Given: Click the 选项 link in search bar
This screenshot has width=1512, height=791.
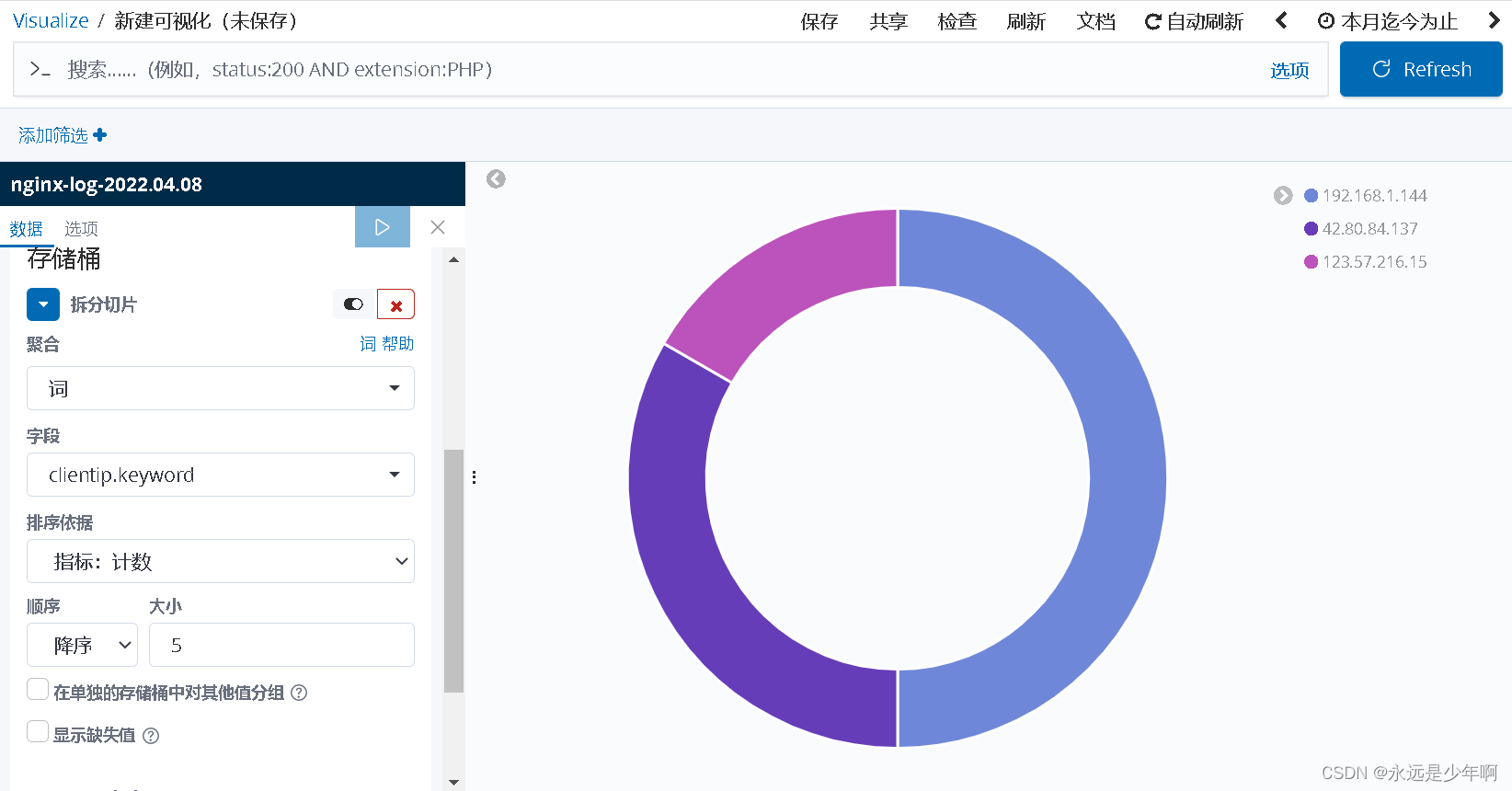Looking at the screenshot, I should pyautogui.click(x=1289, y=70).
